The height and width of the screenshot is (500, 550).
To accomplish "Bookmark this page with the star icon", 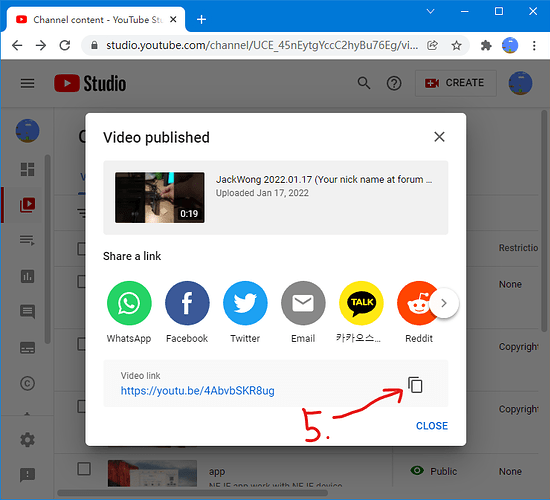I will click(456, 45).
